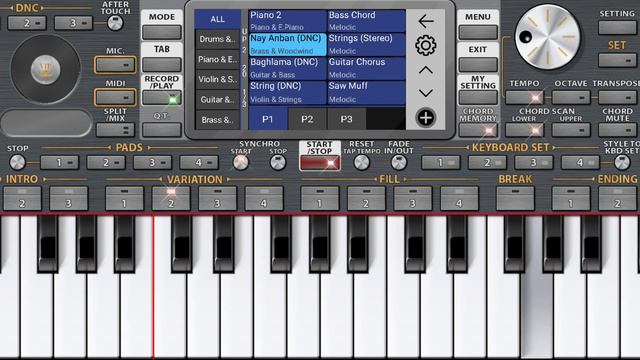Tap the Synchro Stop knob
Screen dimensions: 640x360
[x=278, y=163]
